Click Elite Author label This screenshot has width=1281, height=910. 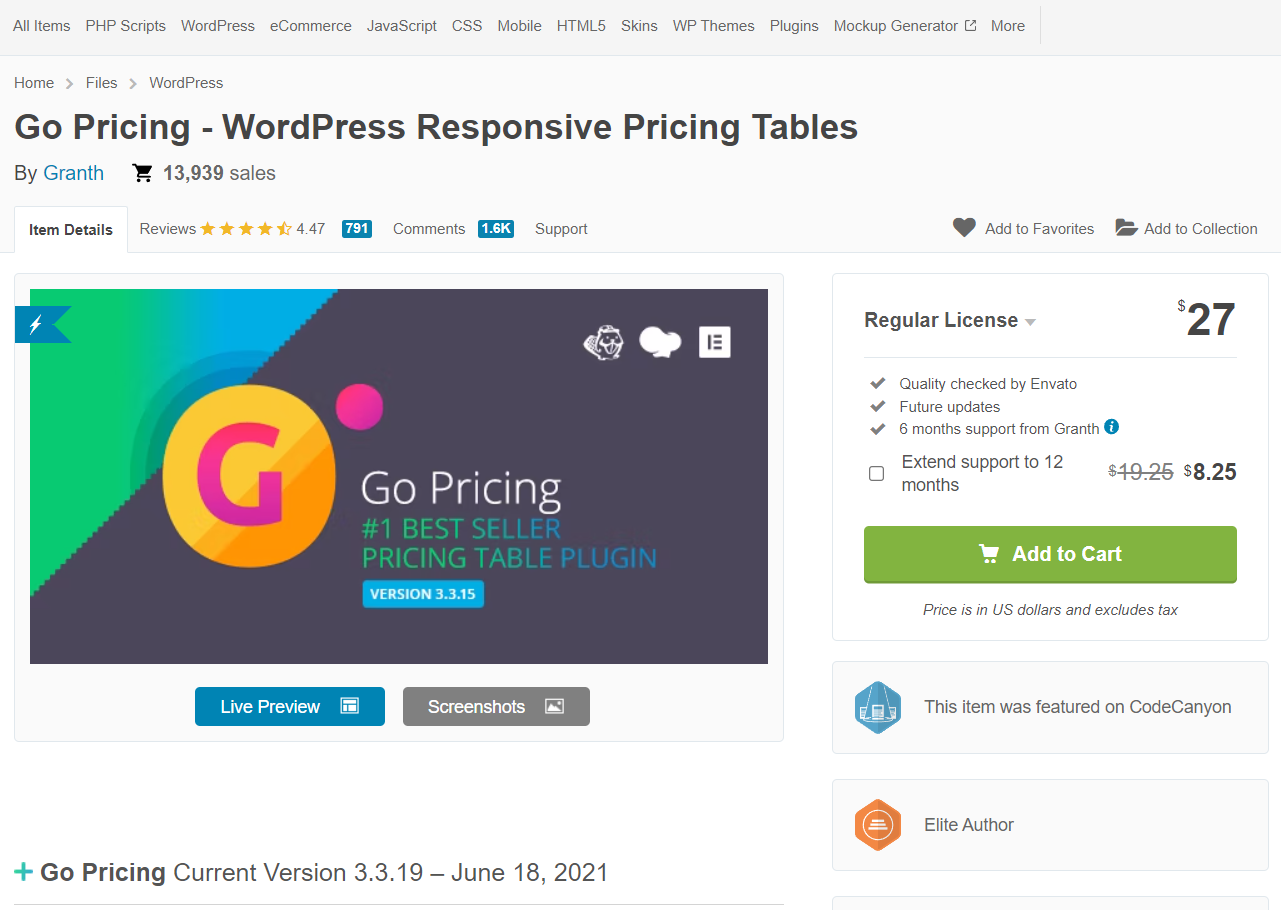(969, 825)
